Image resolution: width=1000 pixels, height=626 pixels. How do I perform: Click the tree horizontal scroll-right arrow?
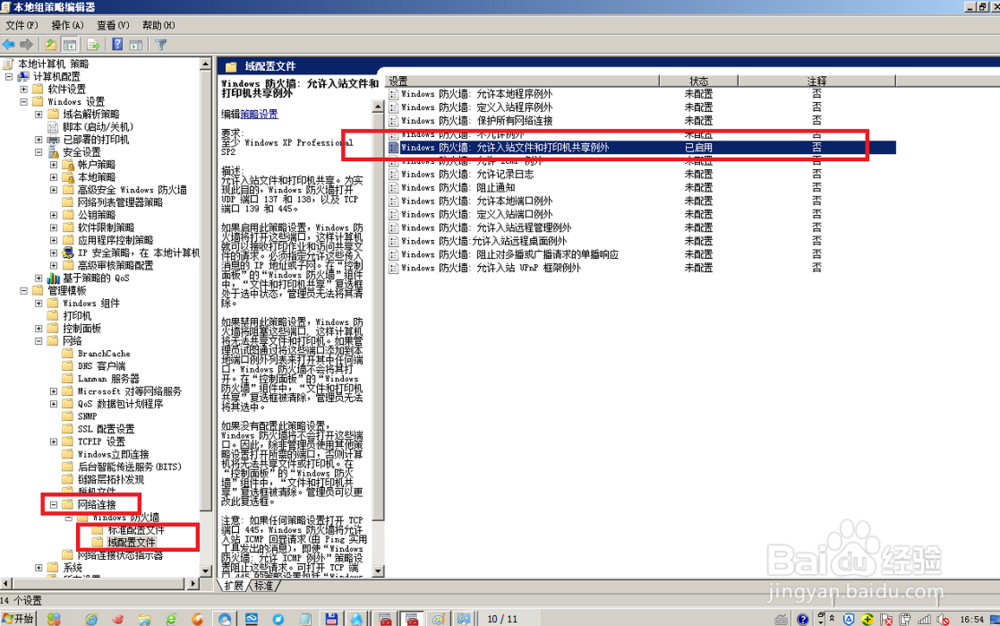[193, 583]
